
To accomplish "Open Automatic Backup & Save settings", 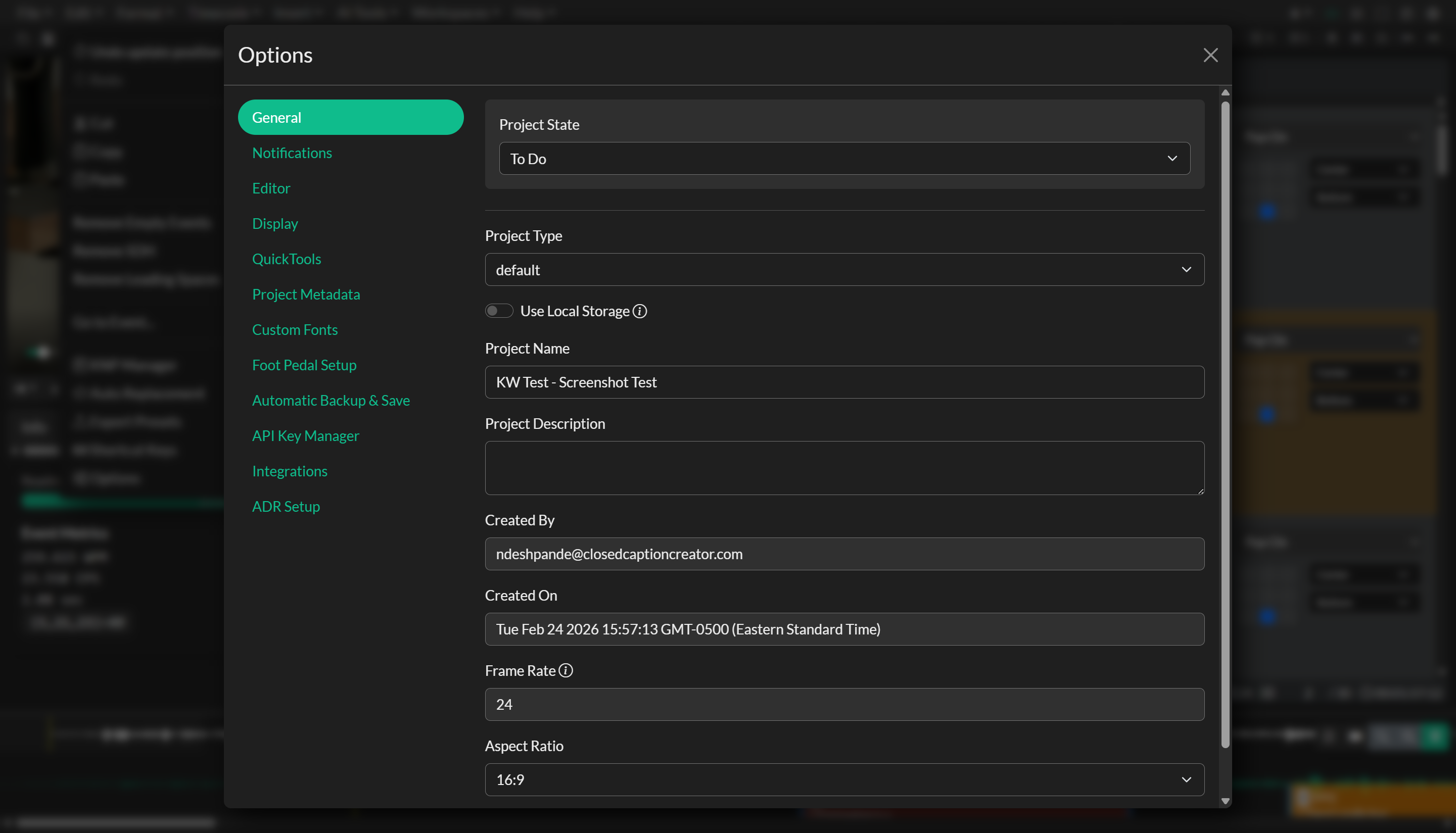I will coord(331,400).
